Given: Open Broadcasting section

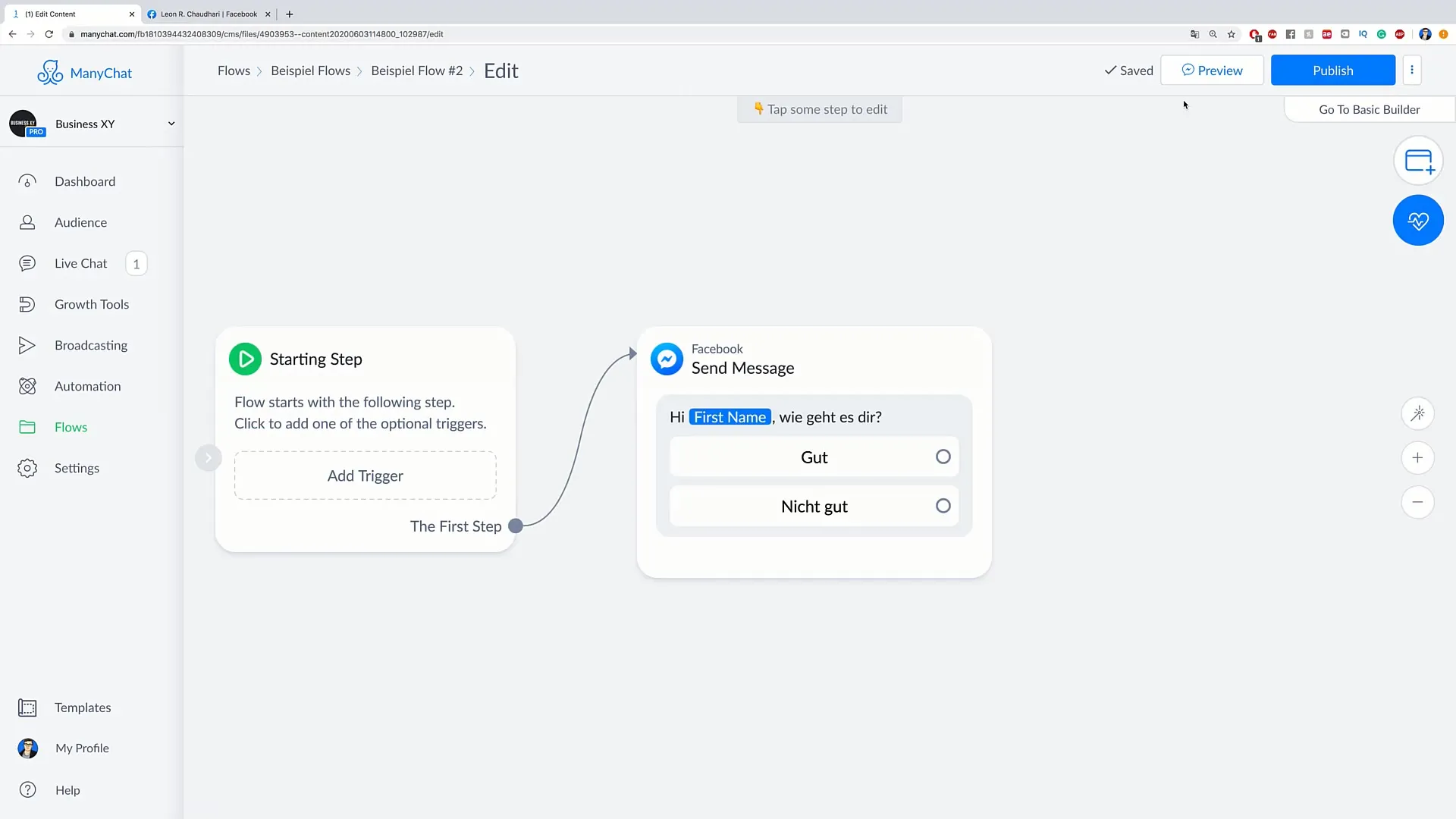Looking at the screenshot, I should [x=91, y=345].
